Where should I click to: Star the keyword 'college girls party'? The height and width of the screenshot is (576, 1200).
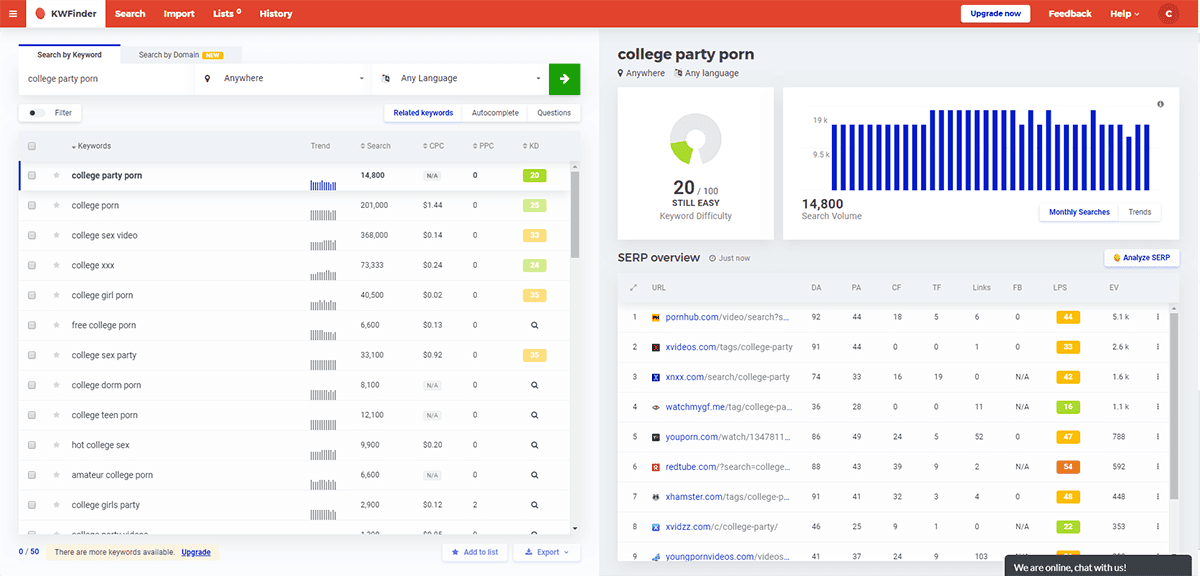(57, 505)
